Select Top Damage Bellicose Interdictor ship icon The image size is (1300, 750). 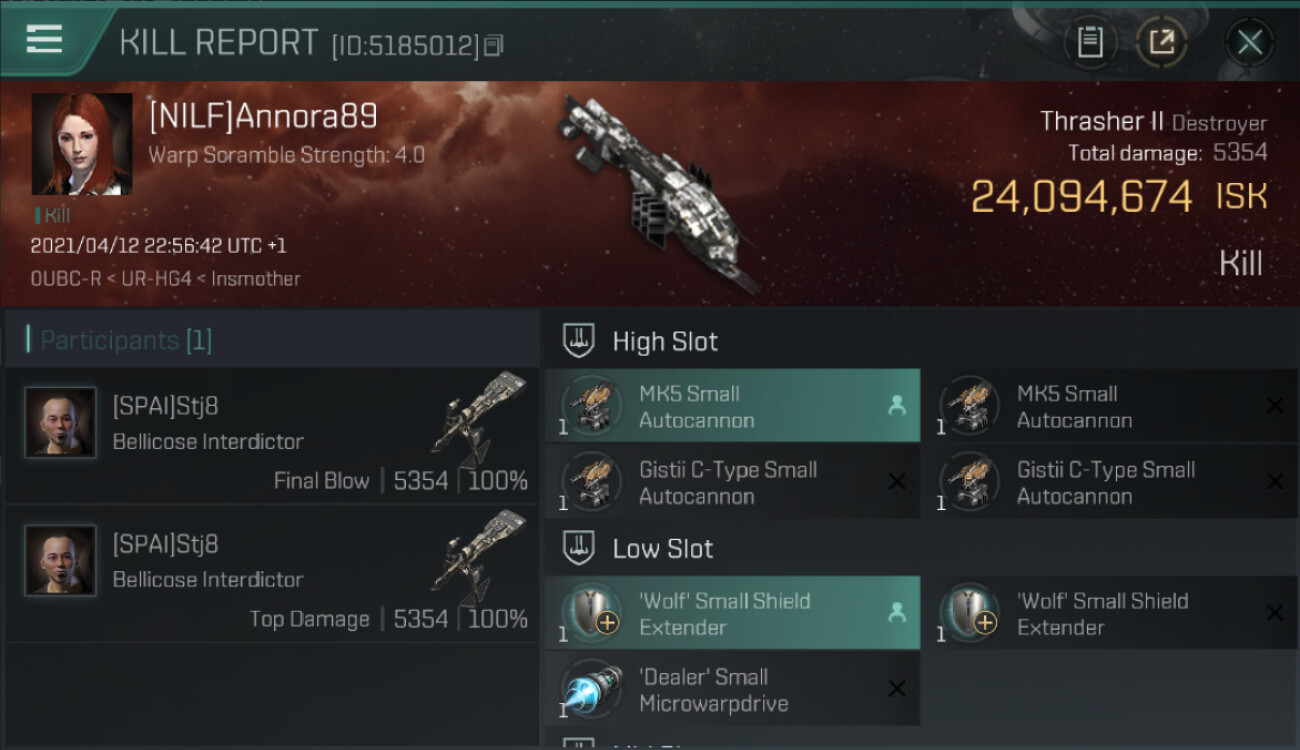(479, 556)
